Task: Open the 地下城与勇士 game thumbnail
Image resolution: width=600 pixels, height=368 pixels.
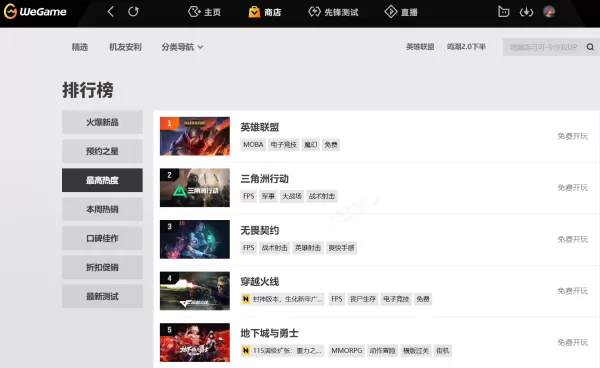Action: [195, 342]
